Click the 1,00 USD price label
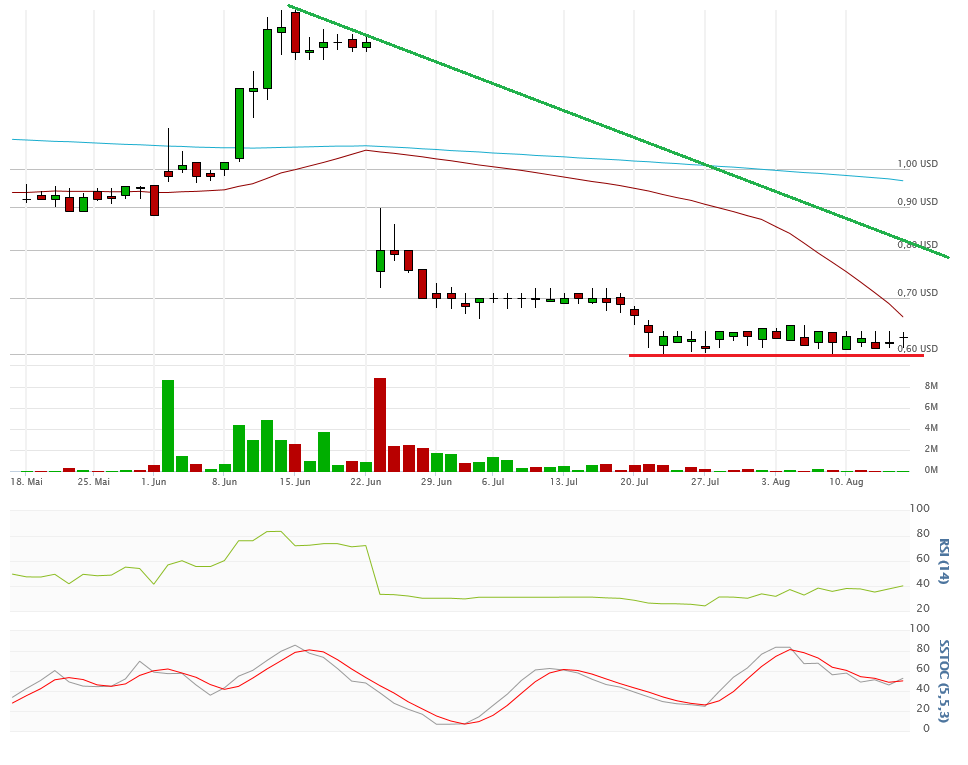The height and width of the screenshot is (765, 968). coord(917,164)
